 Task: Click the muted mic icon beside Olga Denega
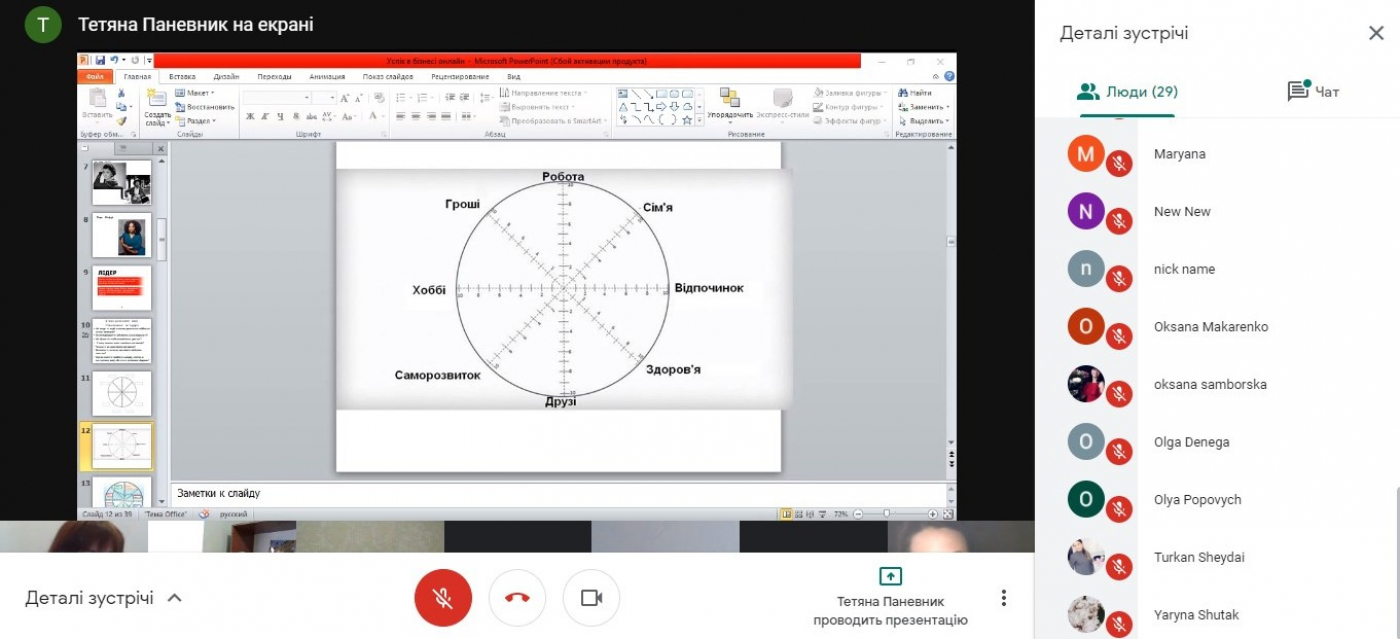tap(1119, 451)
